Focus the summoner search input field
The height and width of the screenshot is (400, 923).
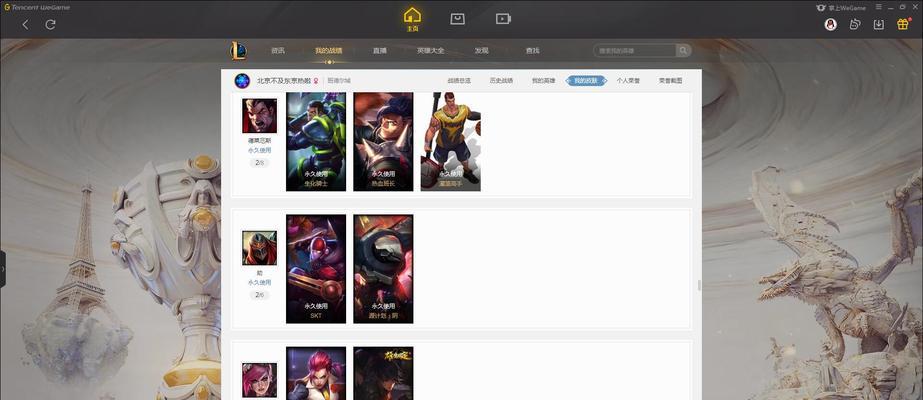pyautogui.click(x=635, y=51)
